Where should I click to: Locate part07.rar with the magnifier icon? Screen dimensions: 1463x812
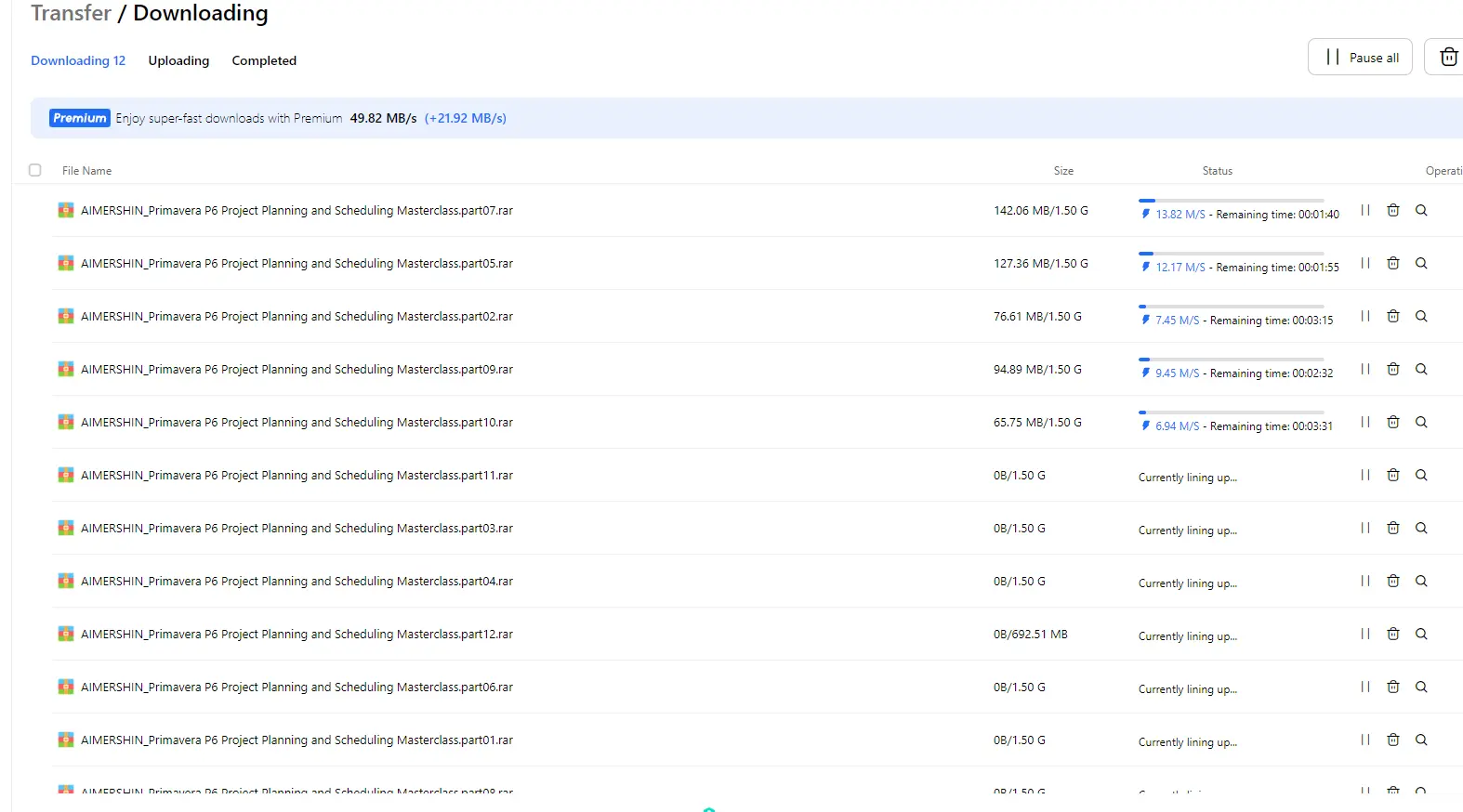[x=1421, y=210]
